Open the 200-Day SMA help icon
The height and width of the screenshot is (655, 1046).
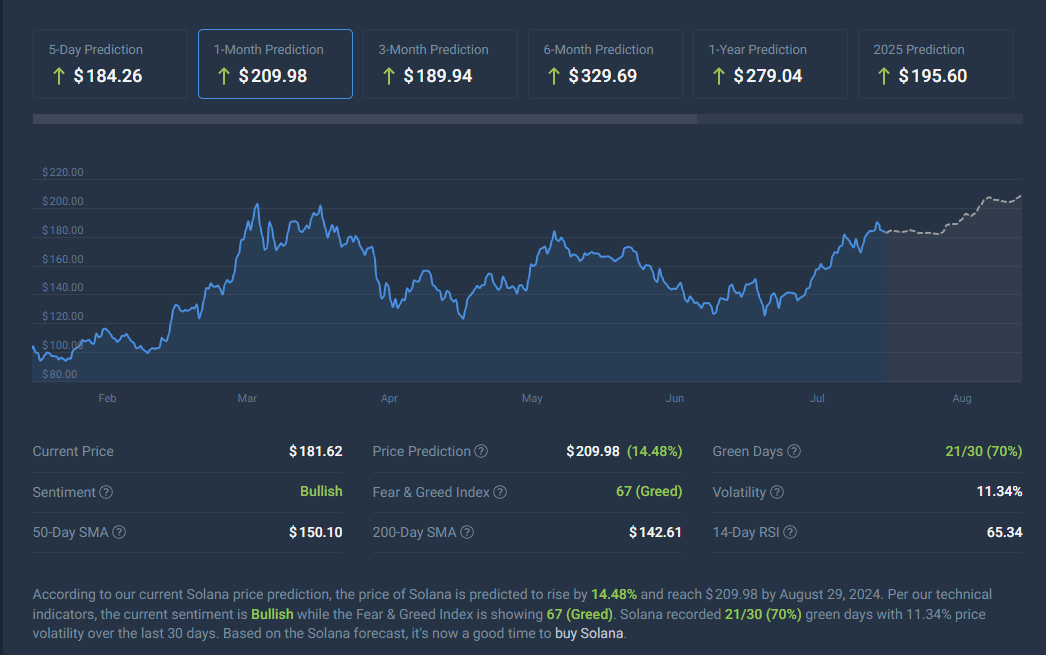[467, 532]
